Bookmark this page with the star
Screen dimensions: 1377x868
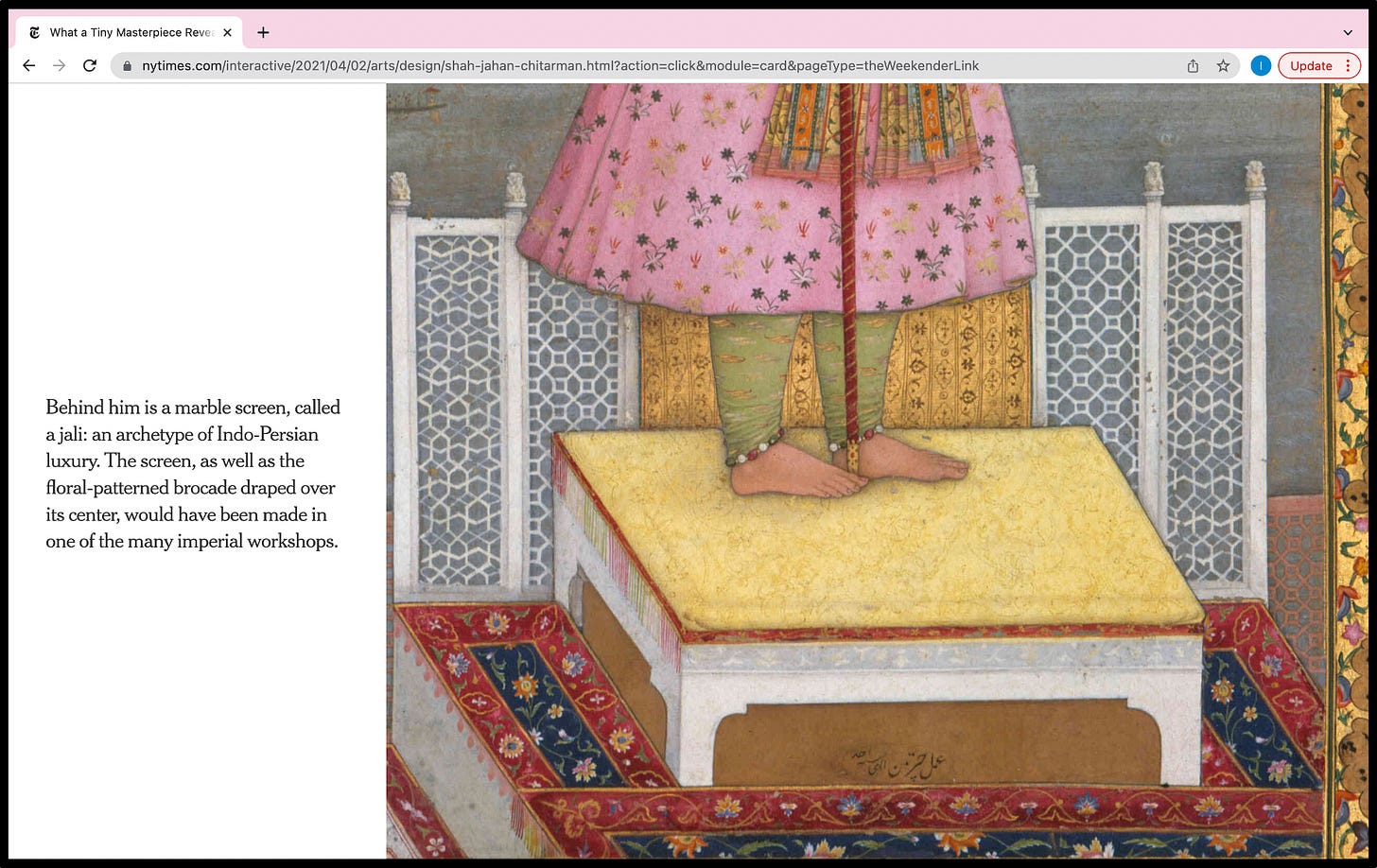point(1223,65)
